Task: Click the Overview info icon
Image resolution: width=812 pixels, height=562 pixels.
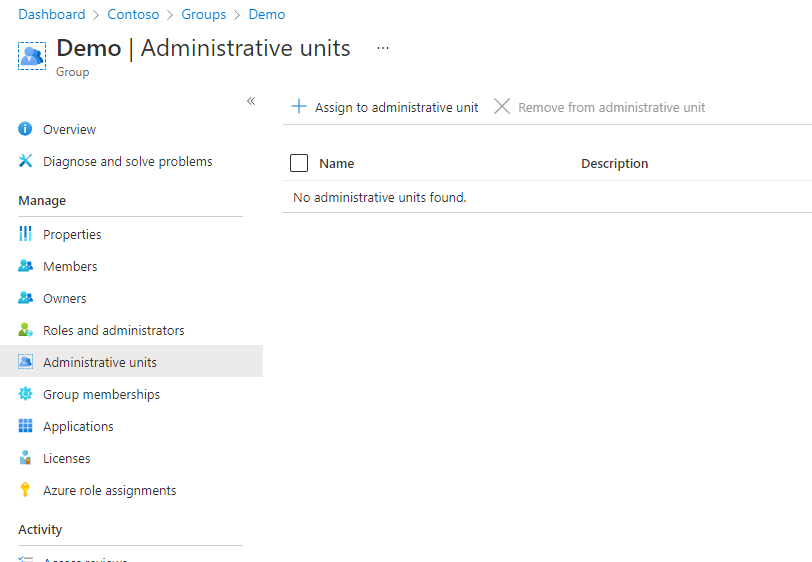Action: [26, 129]
